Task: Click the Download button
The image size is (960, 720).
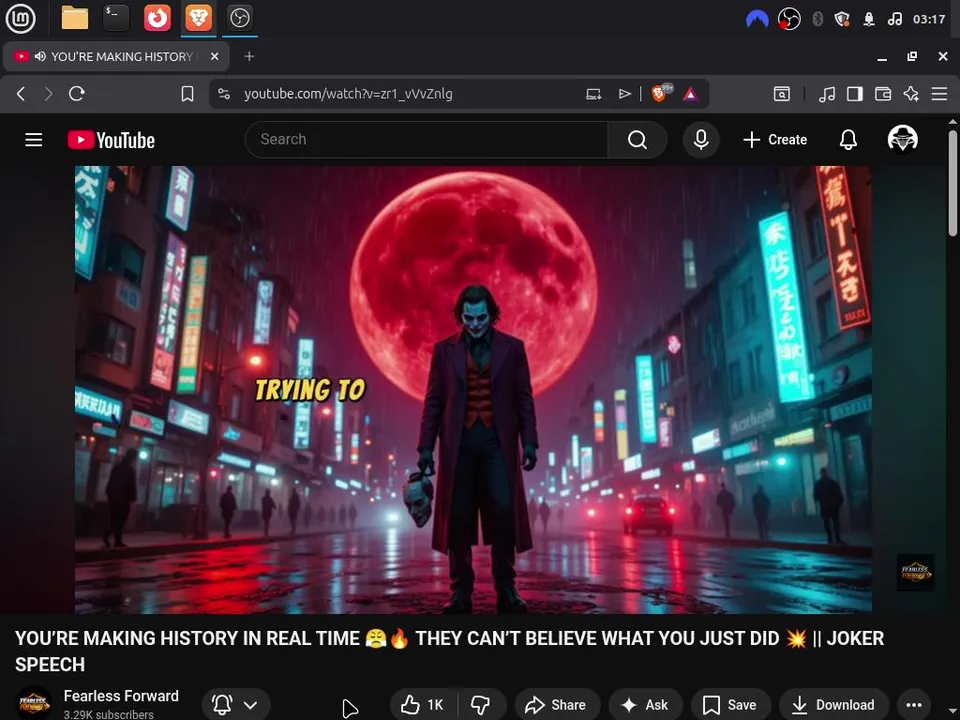Action: (x=833, y=705)
